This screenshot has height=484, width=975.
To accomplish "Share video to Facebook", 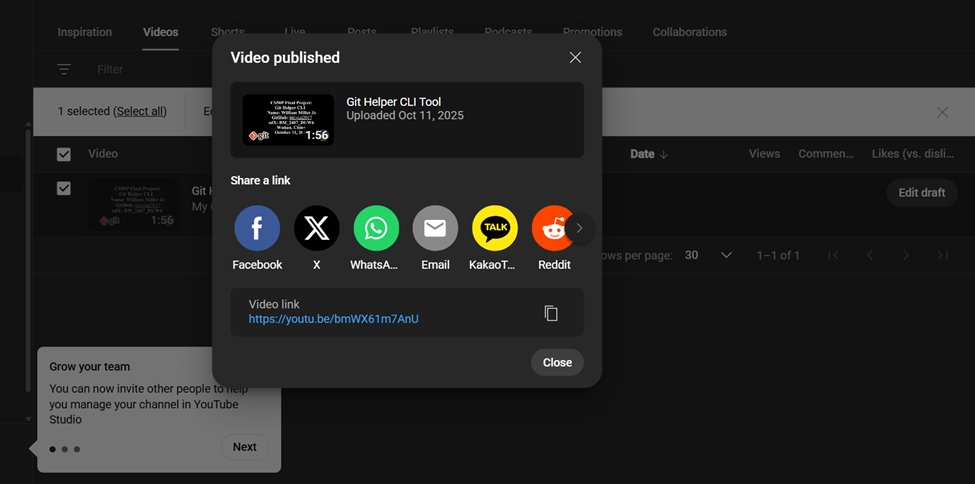I will pyautogui.click(x=257, y=228).
